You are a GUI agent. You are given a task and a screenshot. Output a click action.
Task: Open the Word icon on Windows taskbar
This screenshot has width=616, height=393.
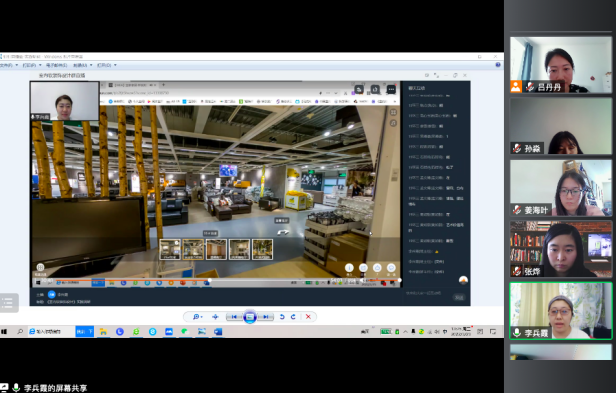pyautogui.click(x=218, y=332)
